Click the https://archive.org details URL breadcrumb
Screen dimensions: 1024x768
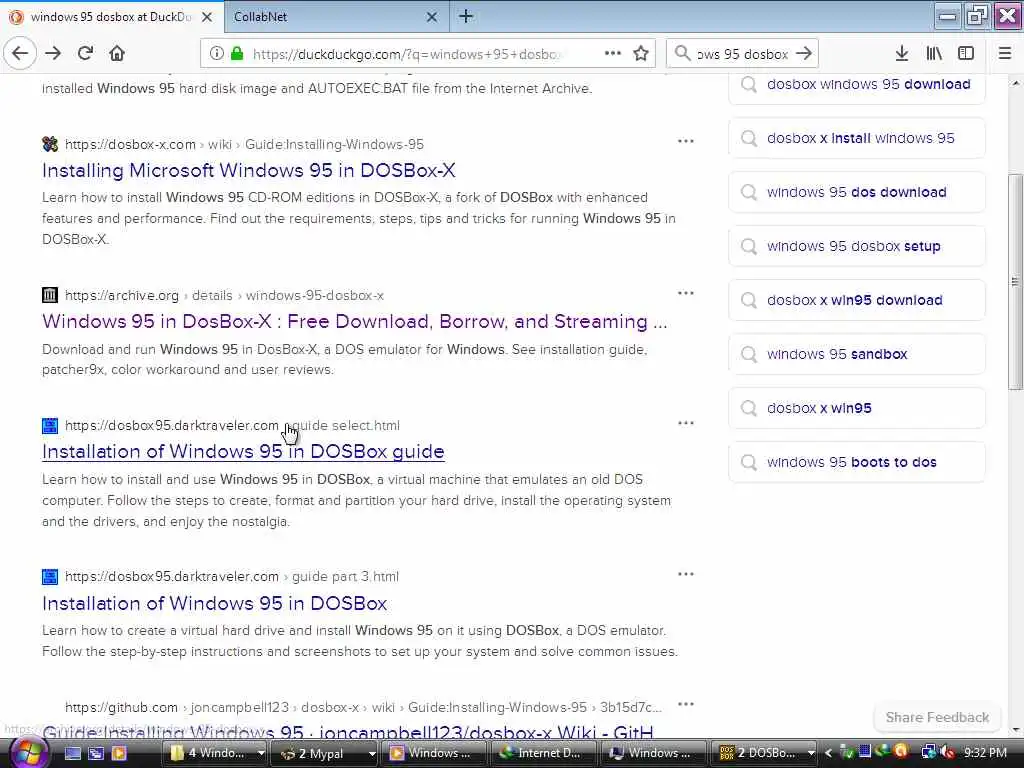coord(224,296)
